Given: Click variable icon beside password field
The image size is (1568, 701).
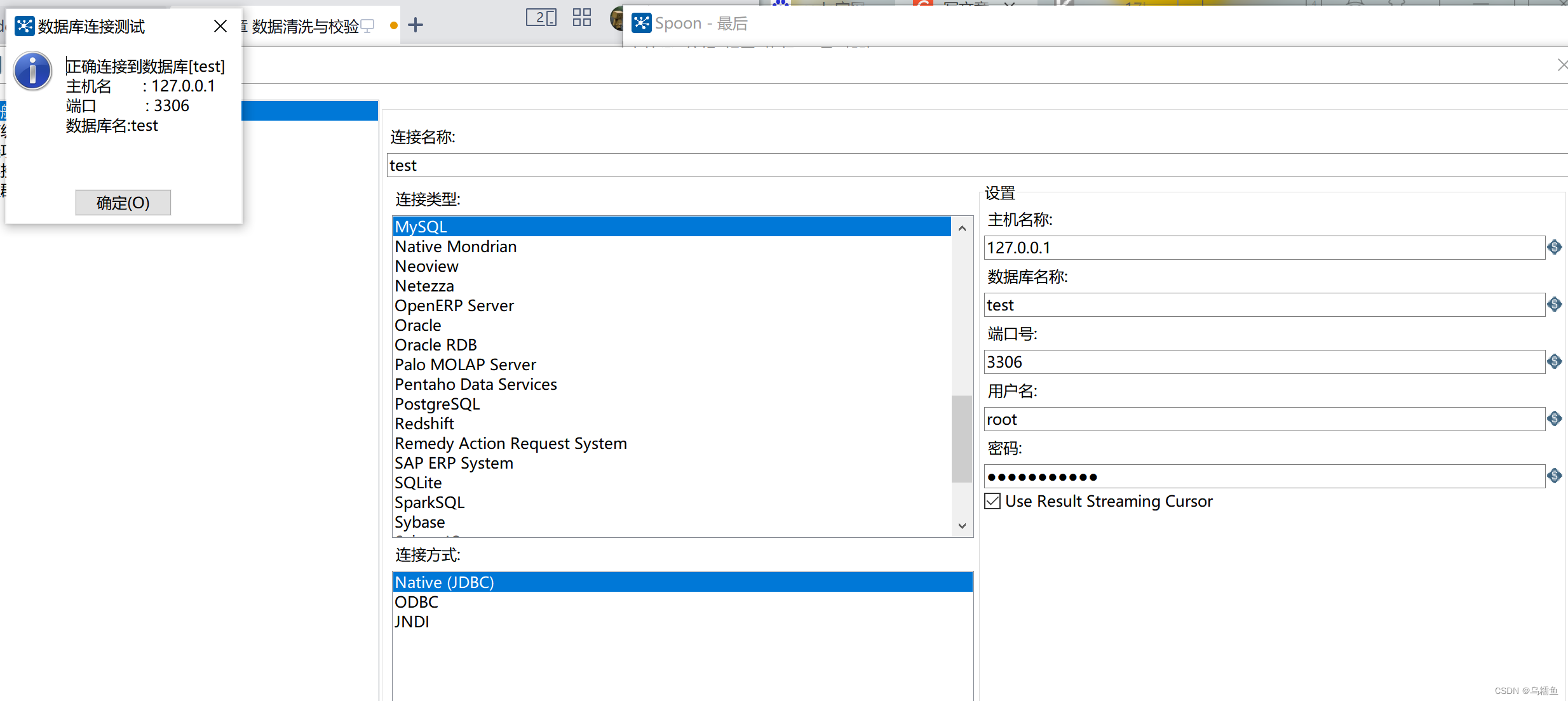Looking at the screenshot, I should [x=1555, y=476].
